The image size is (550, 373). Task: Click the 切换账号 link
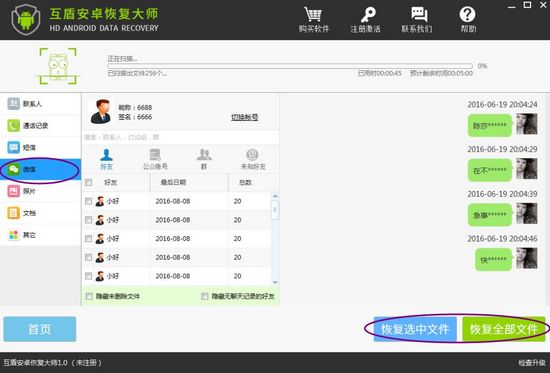coord(244,117)
